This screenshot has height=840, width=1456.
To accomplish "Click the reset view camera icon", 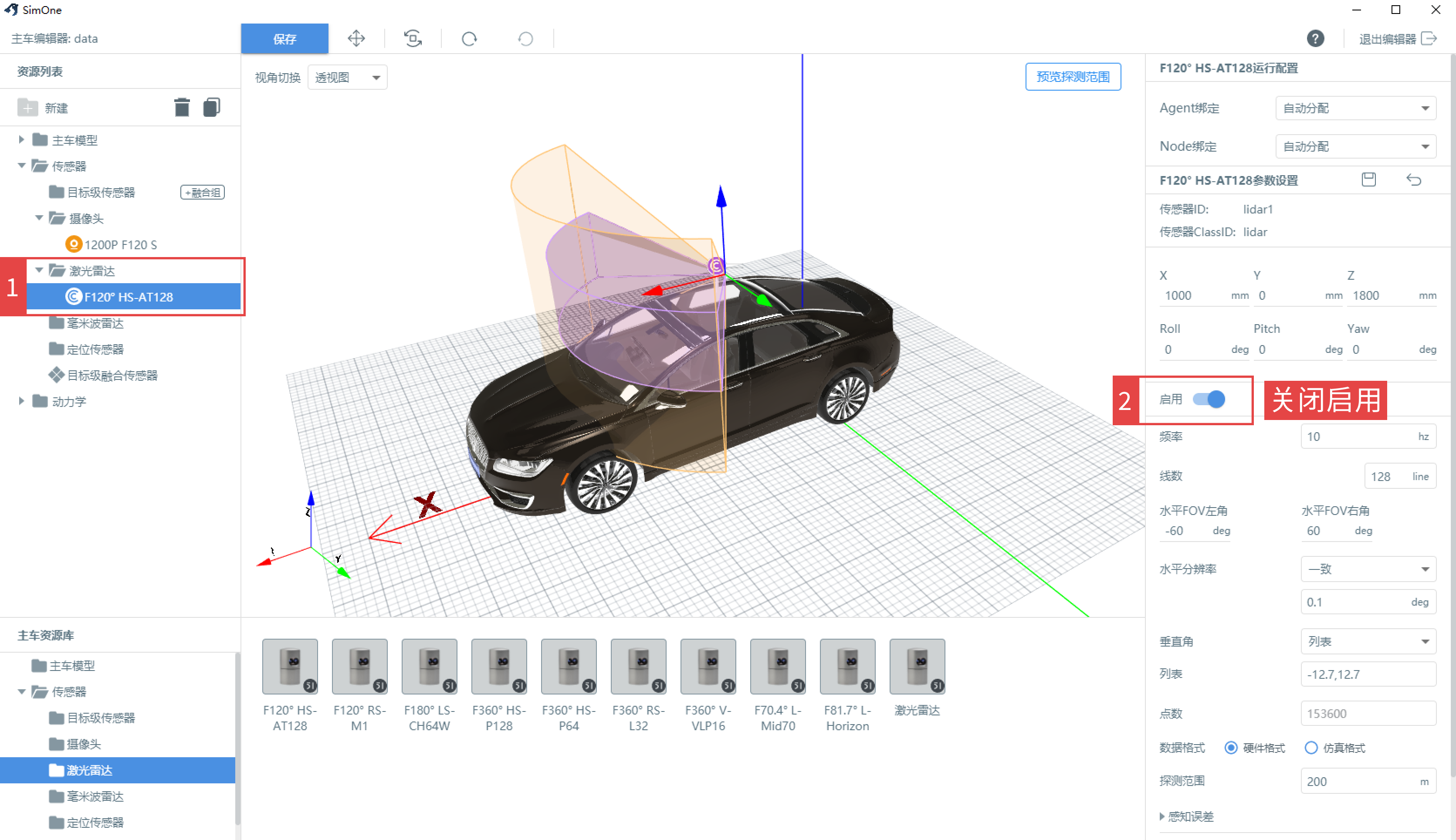I will click(413, 39).
